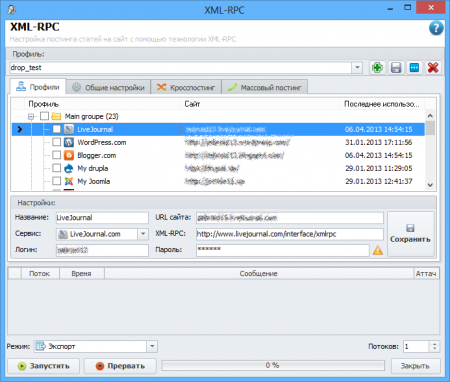Viewport: 450px width, 382px height.
Task: Tick the Blogger.com checkbox
Action: click(57, 155)
